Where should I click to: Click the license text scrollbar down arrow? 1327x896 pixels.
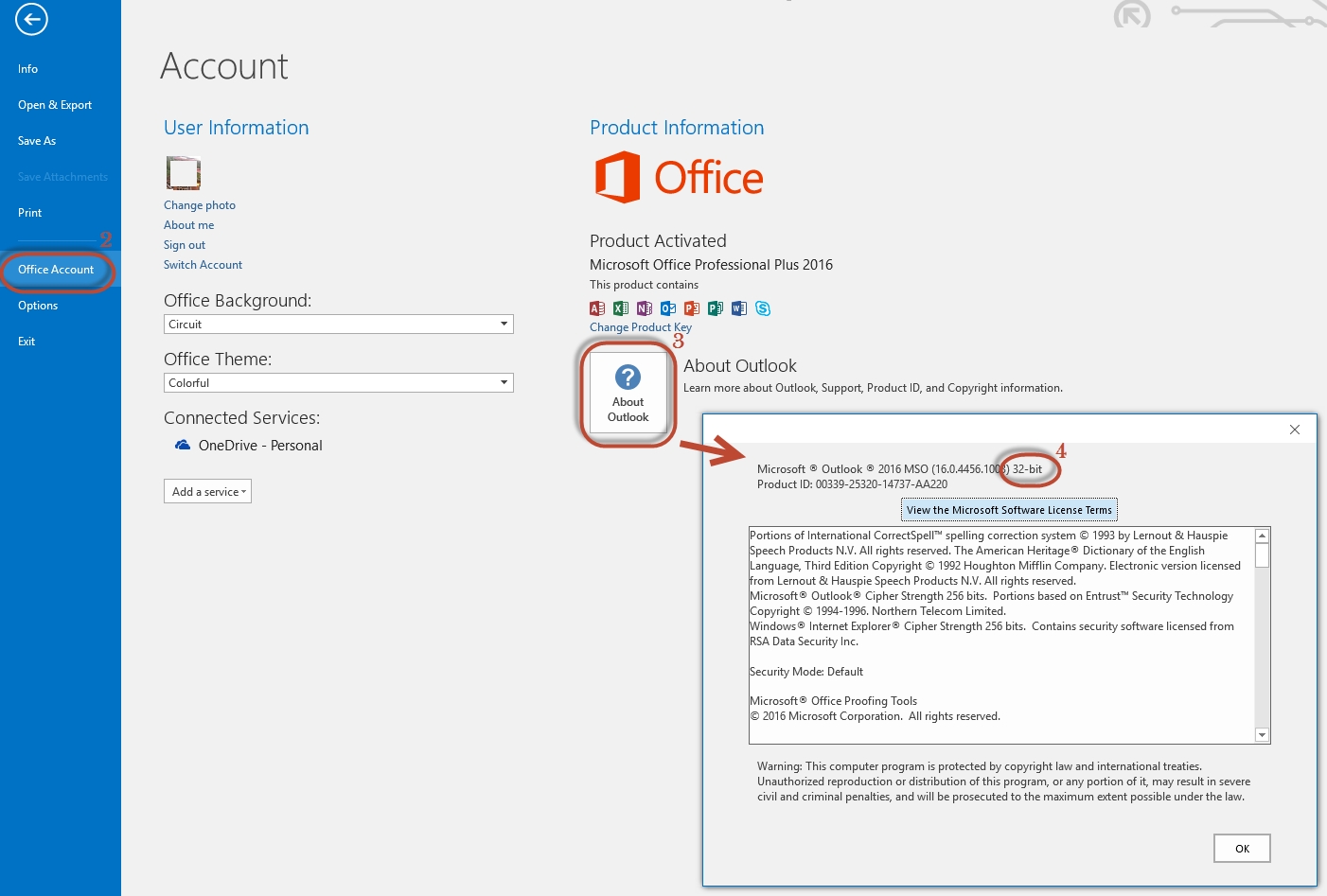click(x=1262, y=735)
